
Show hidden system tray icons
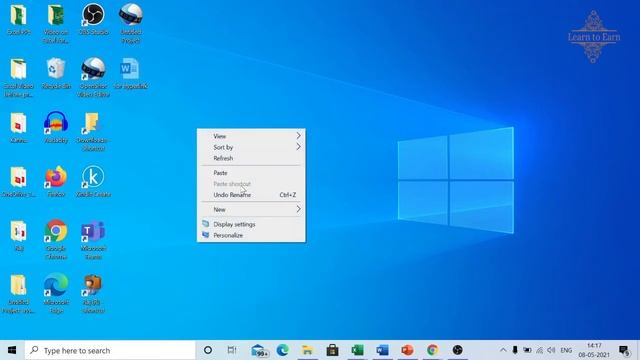pyautogui.click(x=503, y=350)
